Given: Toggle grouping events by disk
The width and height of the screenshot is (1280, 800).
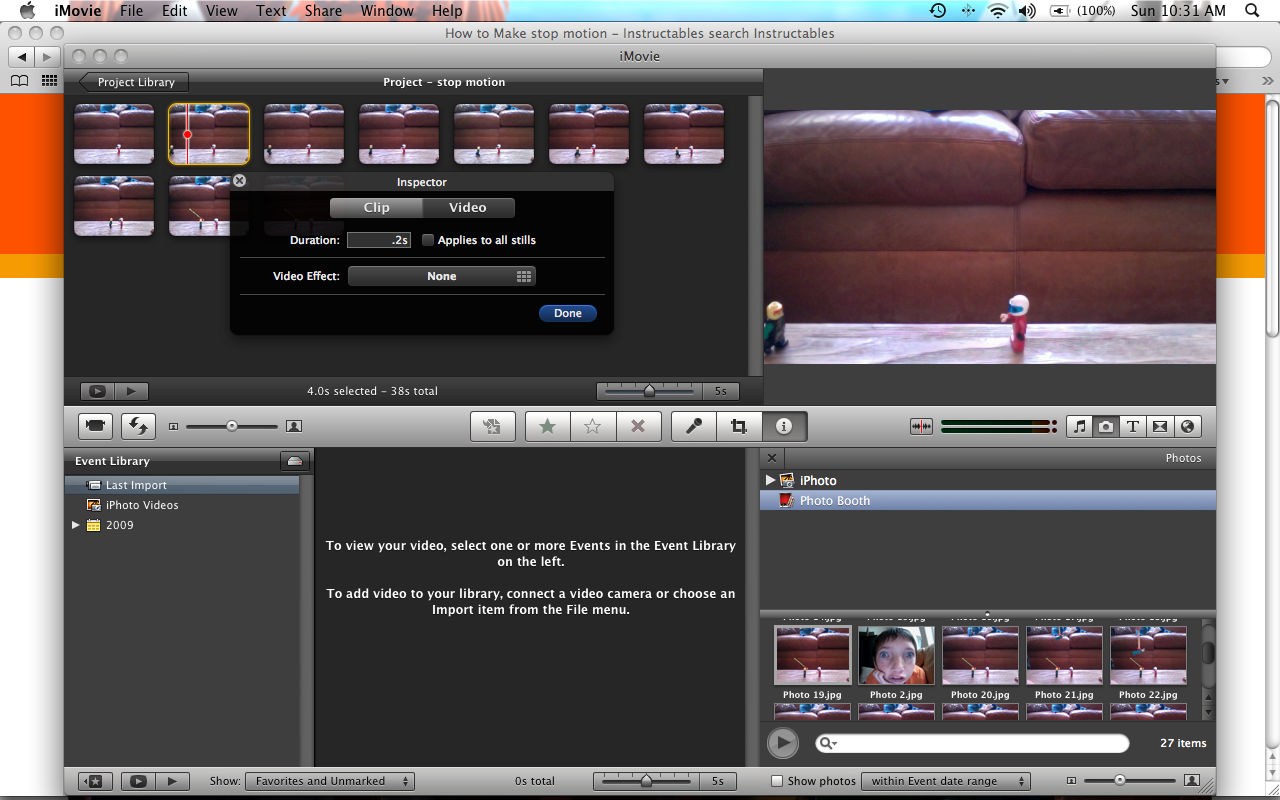Looking at the screenshot, I should 294,461.
